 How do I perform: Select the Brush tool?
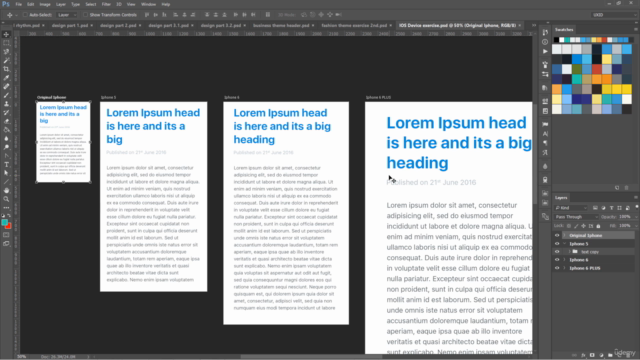(6, 95)
